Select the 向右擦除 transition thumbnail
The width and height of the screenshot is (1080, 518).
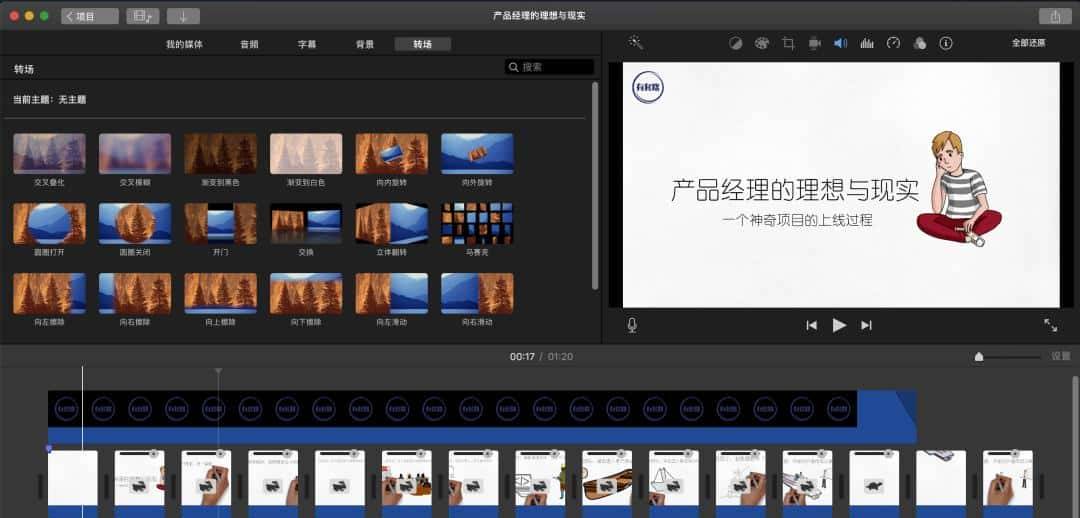click(x=135, y=293)
